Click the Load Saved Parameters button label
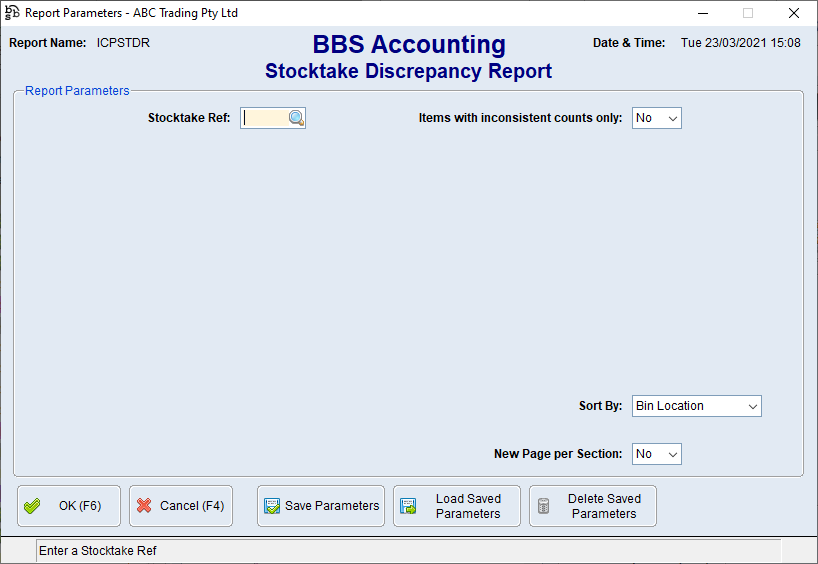This screenshot has width=818, height=564. click(468, 506)
